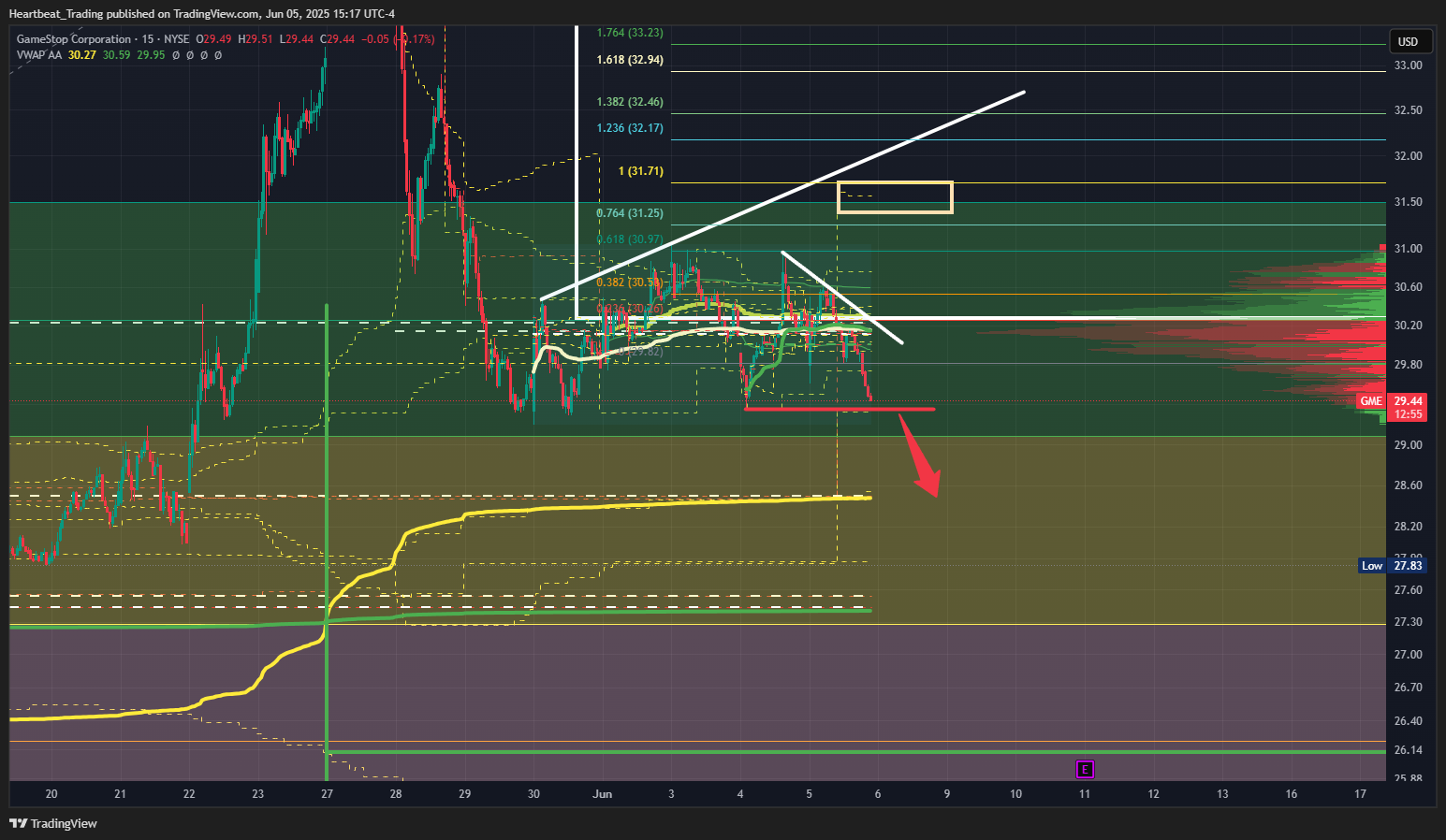1446x840 pixels.
Task: Click date label 23 on time axis
Action: (258, 794)
